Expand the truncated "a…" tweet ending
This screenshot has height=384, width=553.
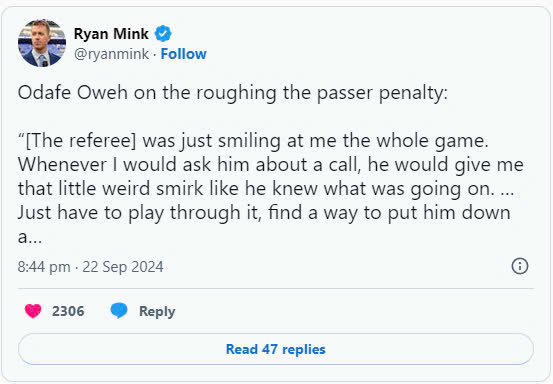click(x=30, y=237)
